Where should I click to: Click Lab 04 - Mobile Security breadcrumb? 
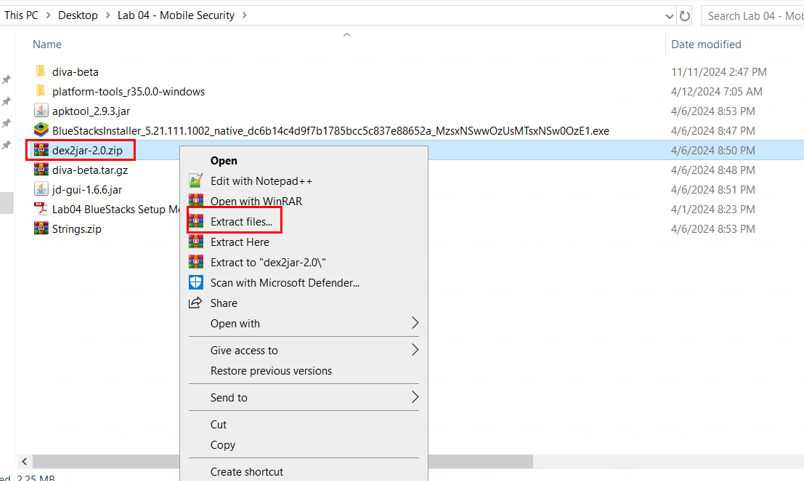pos(176,15)
